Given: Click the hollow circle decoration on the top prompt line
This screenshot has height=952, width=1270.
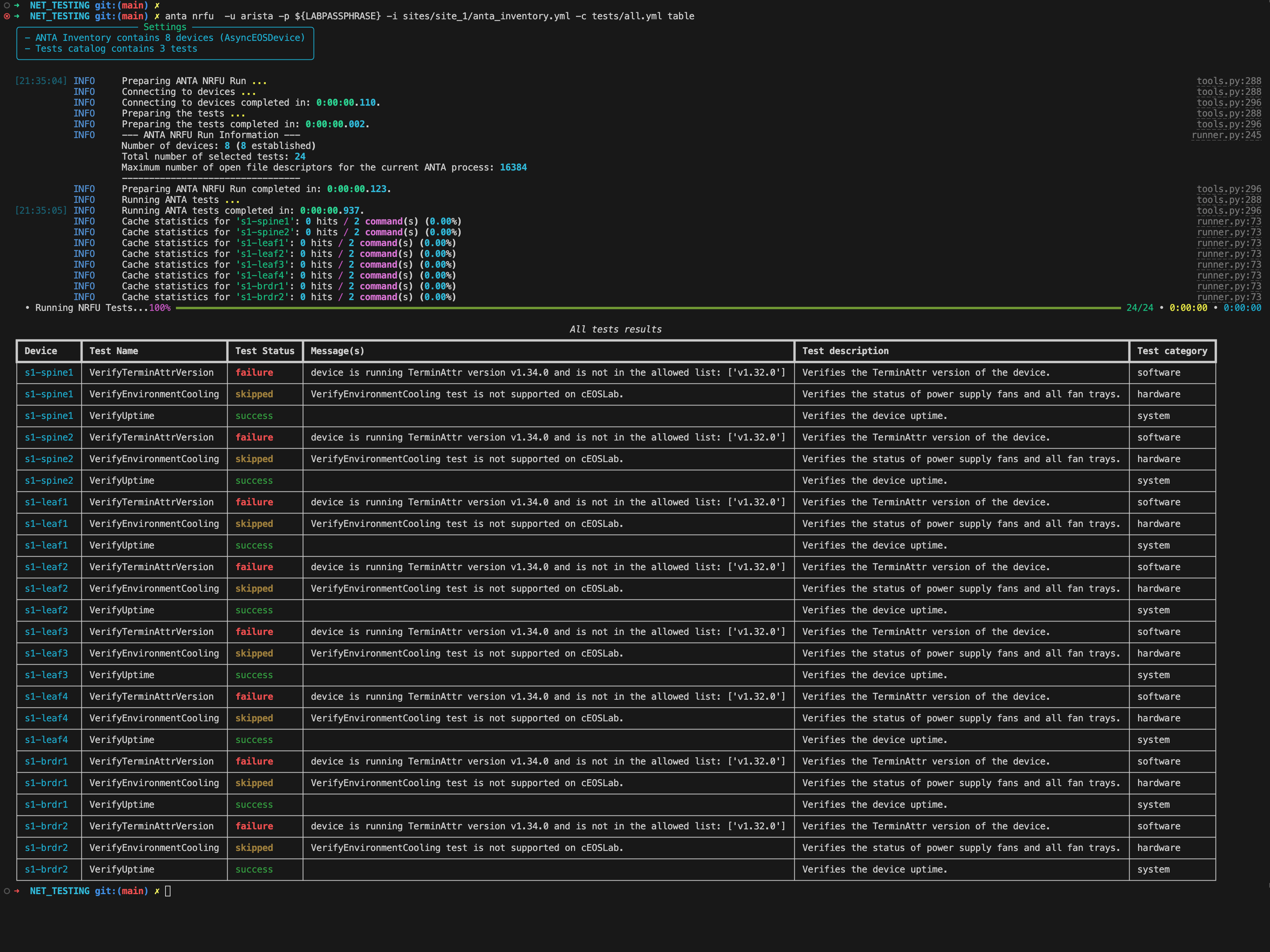Looking at the screenshot, I should coord(6,5).
